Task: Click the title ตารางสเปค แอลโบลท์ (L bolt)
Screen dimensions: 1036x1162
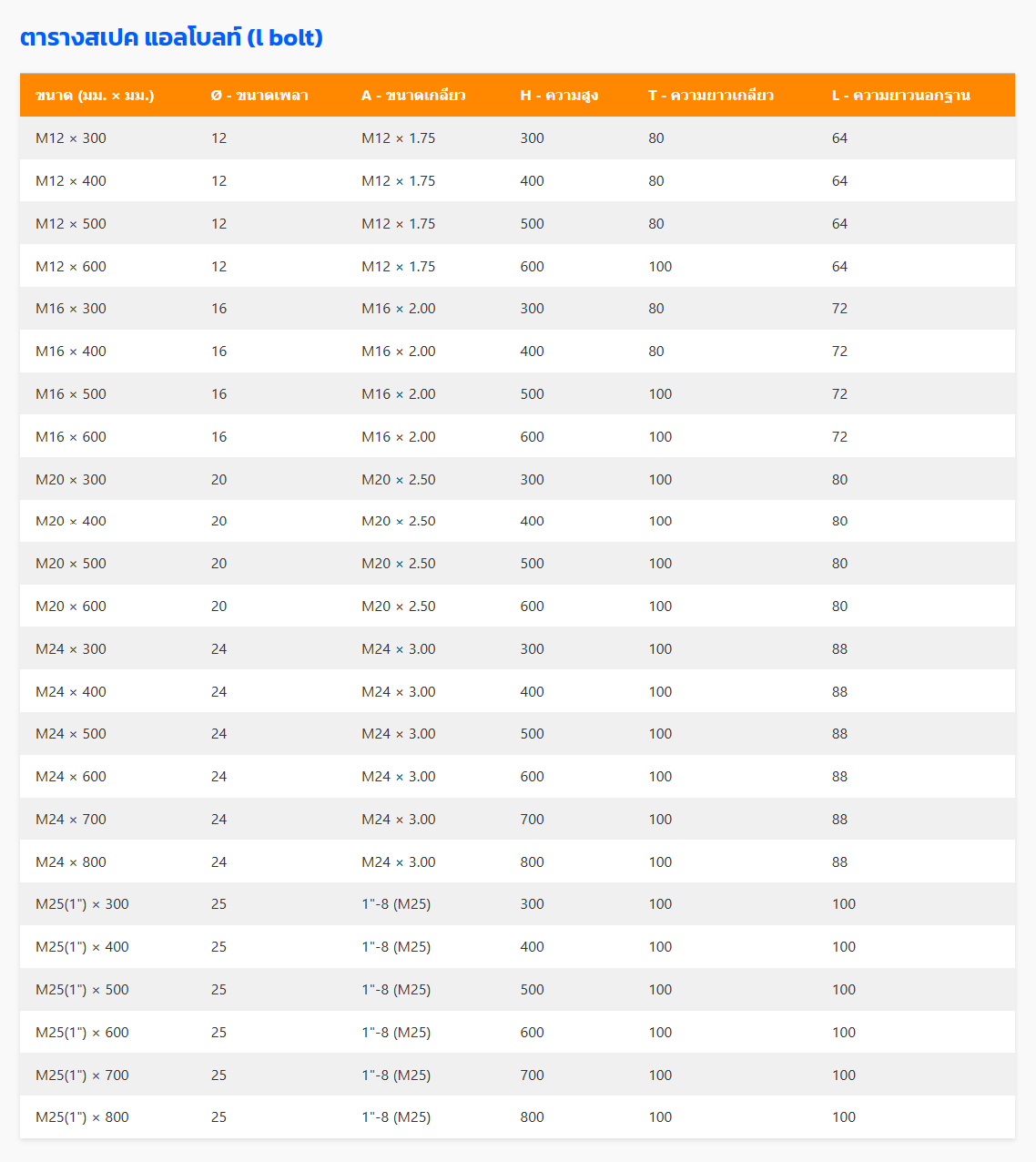Action: (171, 38)
